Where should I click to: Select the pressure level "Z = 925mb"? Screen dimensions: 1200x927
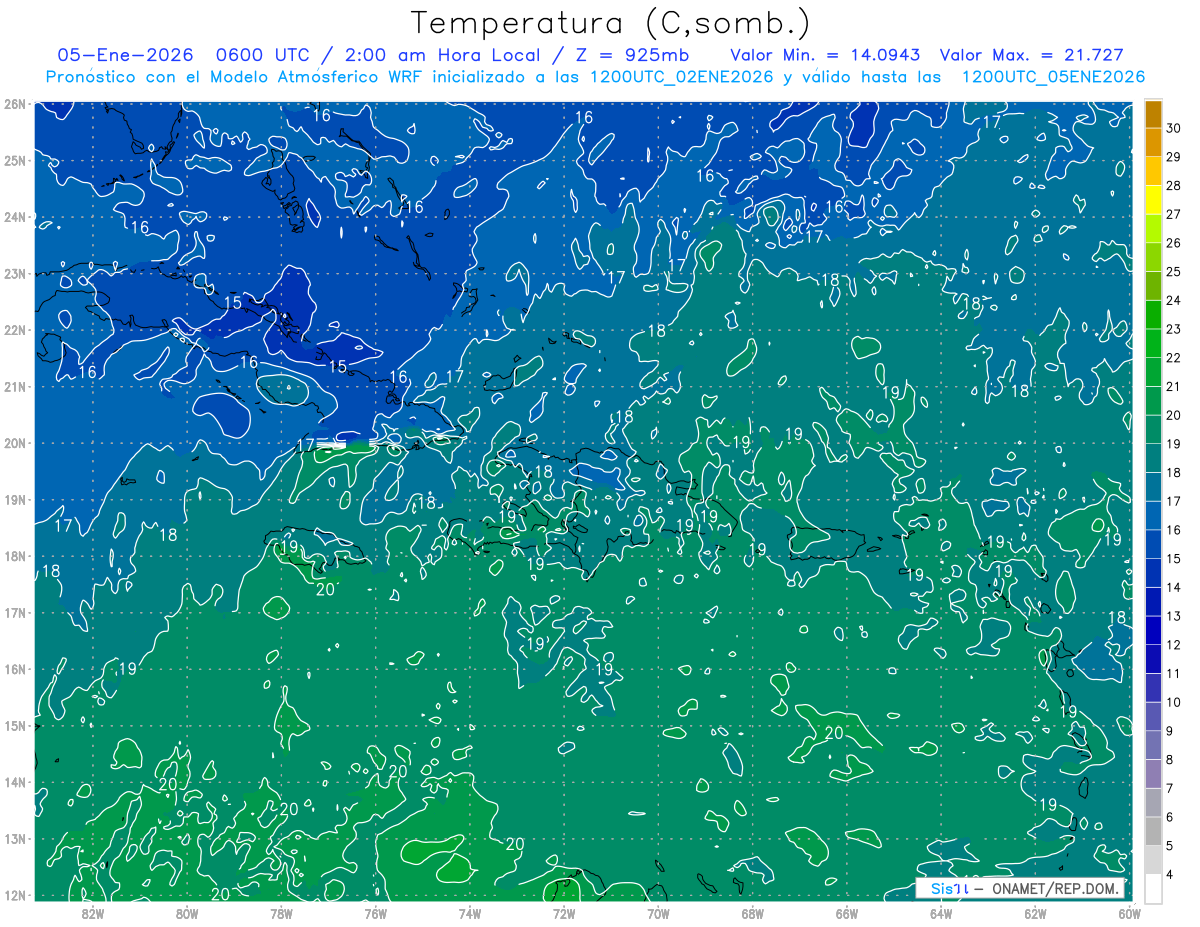pyautogui.click(x=634, y=56)
